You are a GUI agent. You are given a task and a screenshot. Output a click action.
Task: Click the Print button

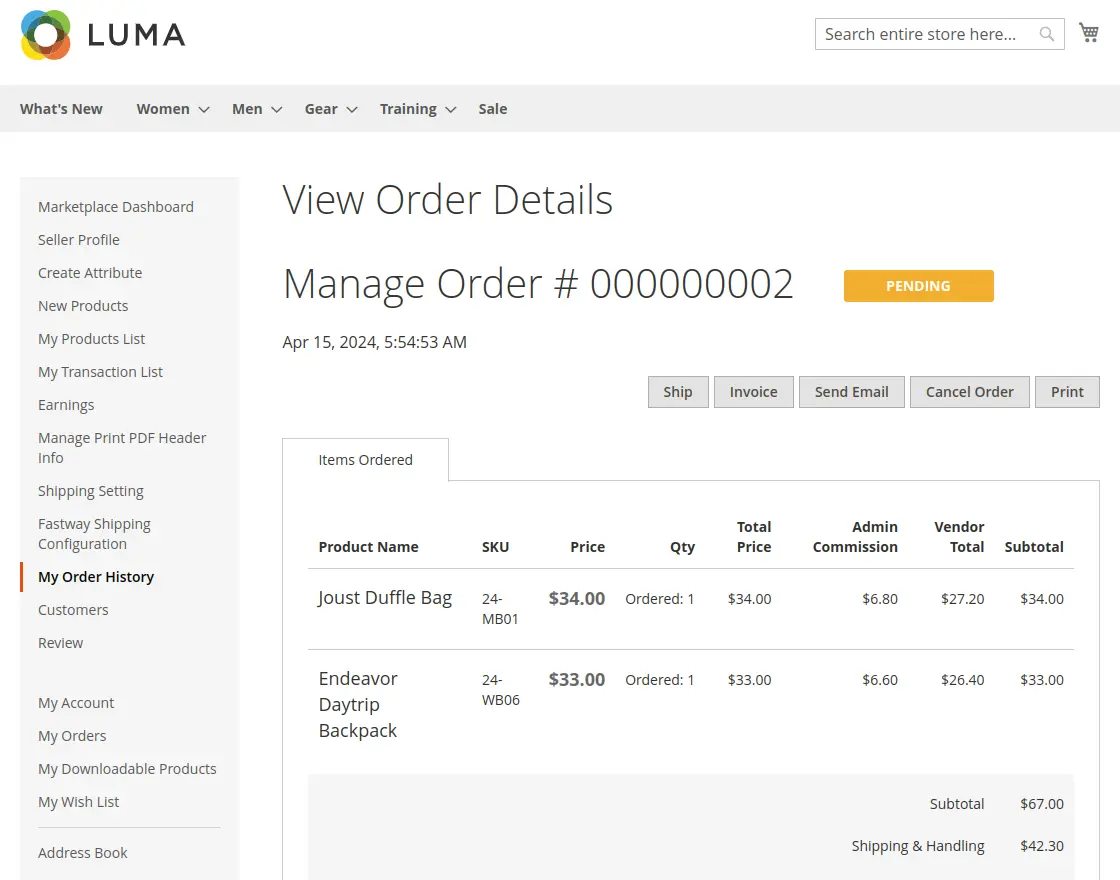coord(1067,392)
